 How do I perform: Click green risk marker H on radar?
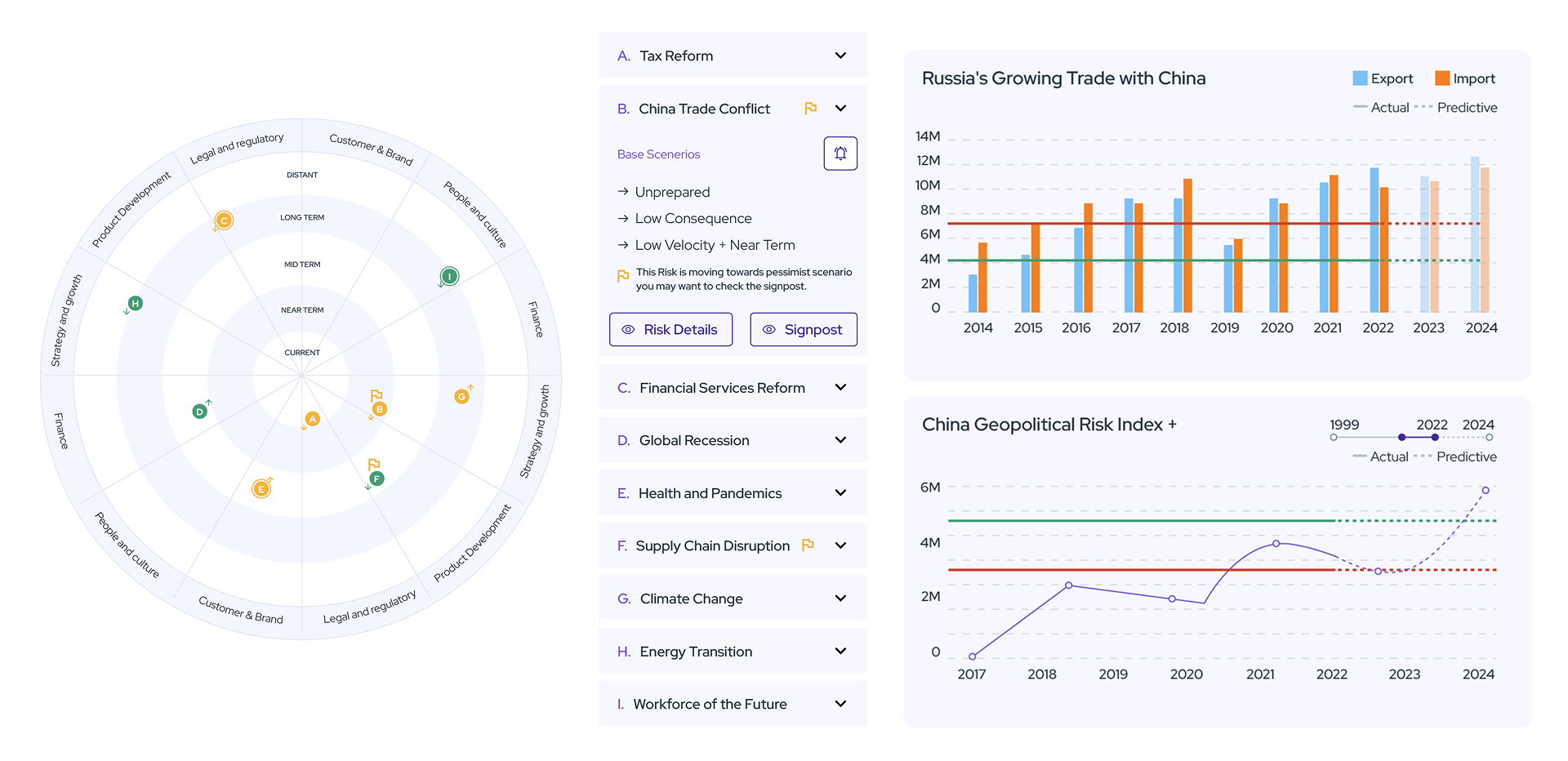[x=136, y=304]
